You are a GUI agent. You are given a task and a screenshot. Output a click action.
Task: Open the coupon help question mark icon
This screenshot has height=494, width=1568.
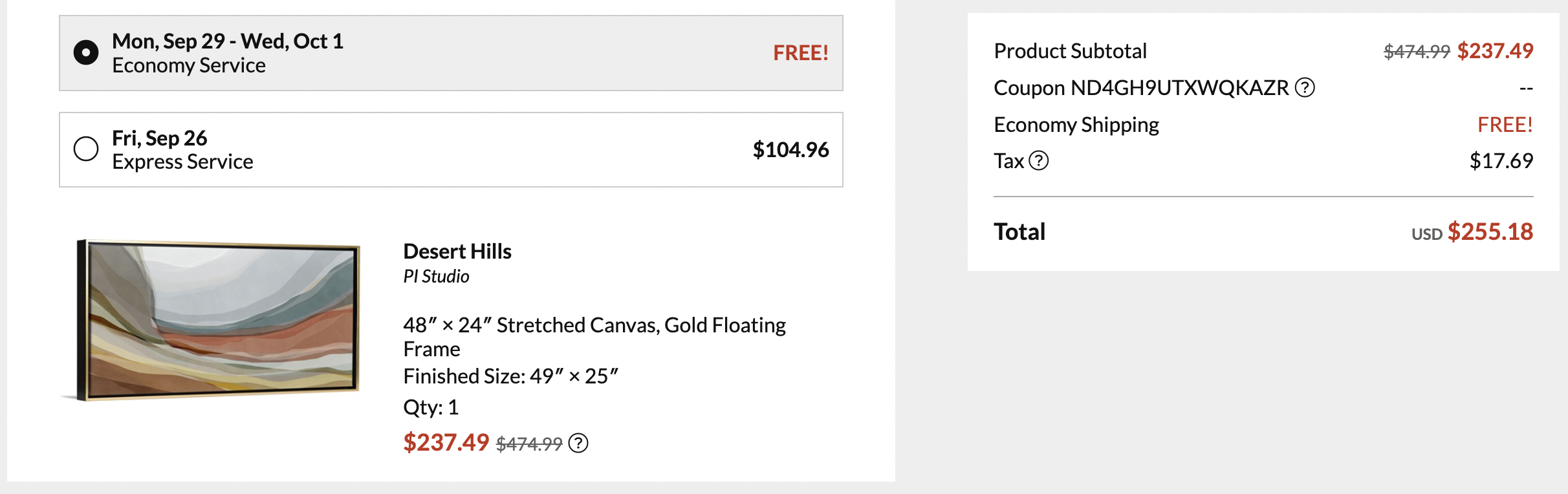pos(1305,87)
